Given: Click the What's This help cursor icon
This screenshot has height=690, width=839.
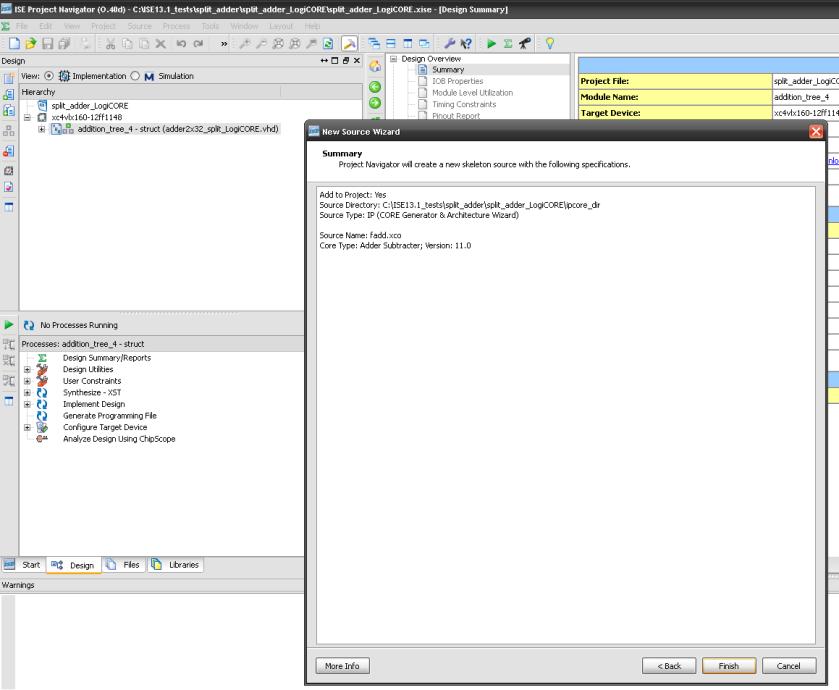Looking at the screenshot, I should [466, 43].
